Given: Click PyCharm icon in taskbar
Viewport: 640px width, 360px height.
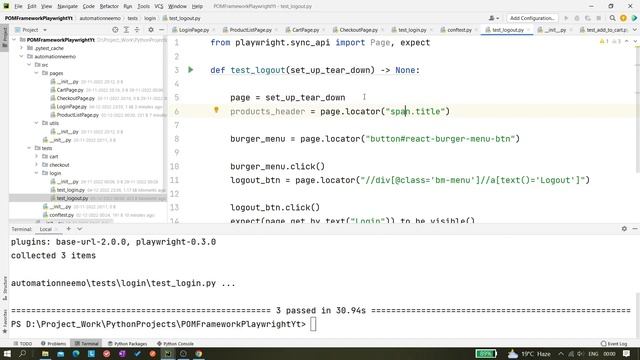Looking at the screenshot, I should [x=168, y=353].
